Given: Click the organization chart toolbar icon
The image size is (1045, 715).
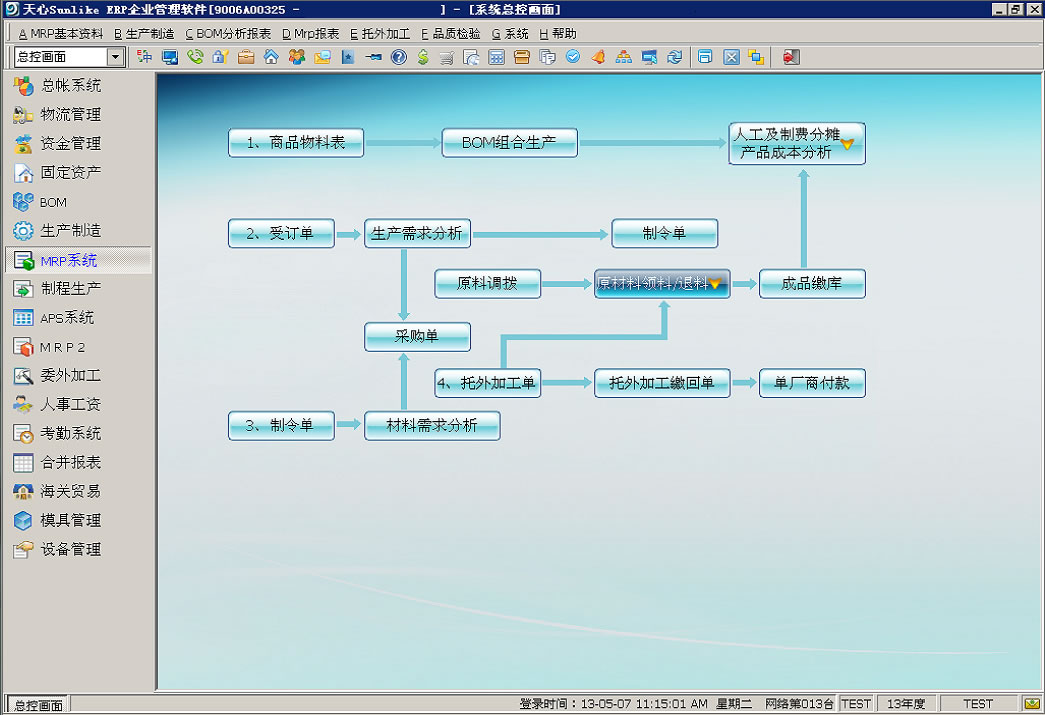Looking at the screenshot, I should click(623, 57).
